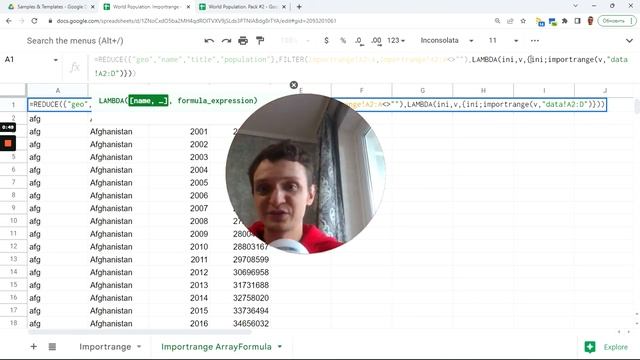Open the Name box dropdown arrow
Screen dimensions: 640x360
click(56, 60)
